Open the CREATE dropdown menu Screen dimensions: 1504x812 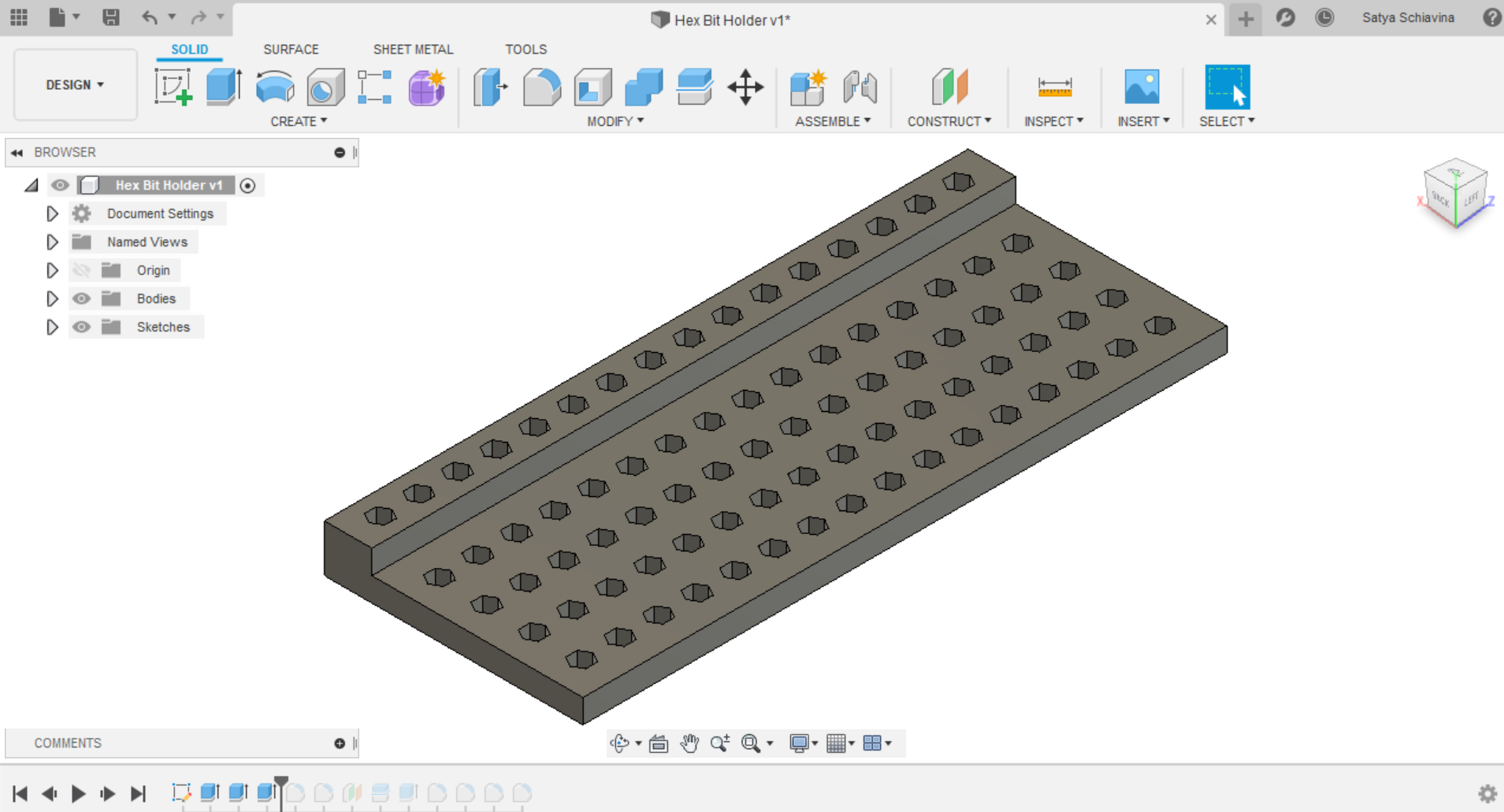coord(298,121)
